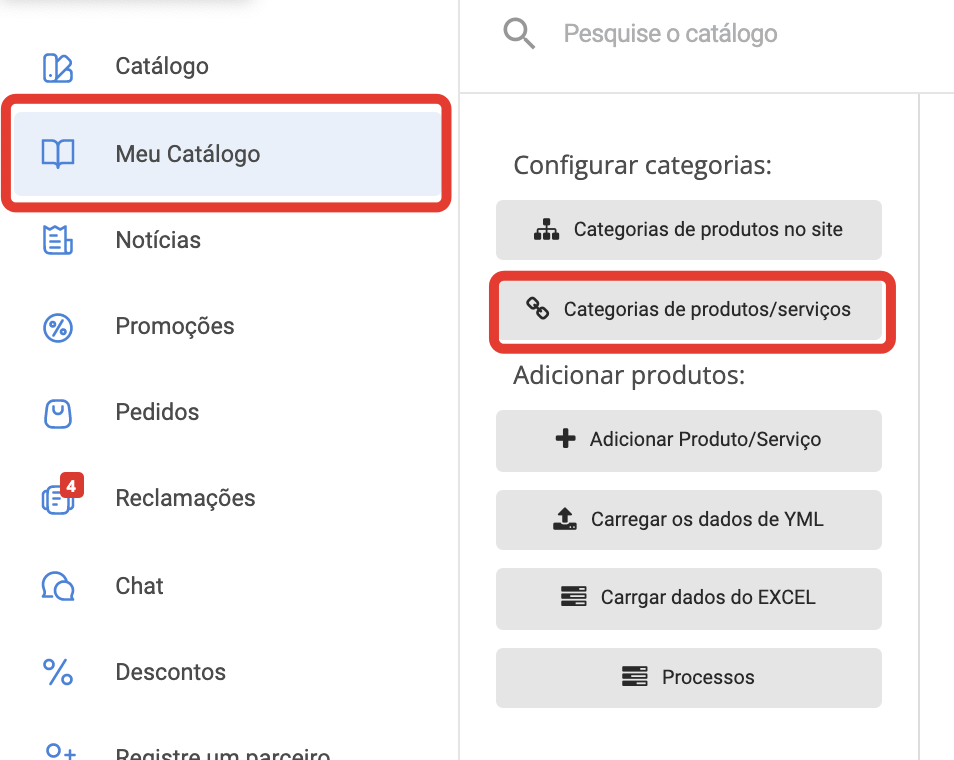Click the Notícias newspaper icon
The width and height of the screenshot is (954, 760).
[x=57, y=240]
